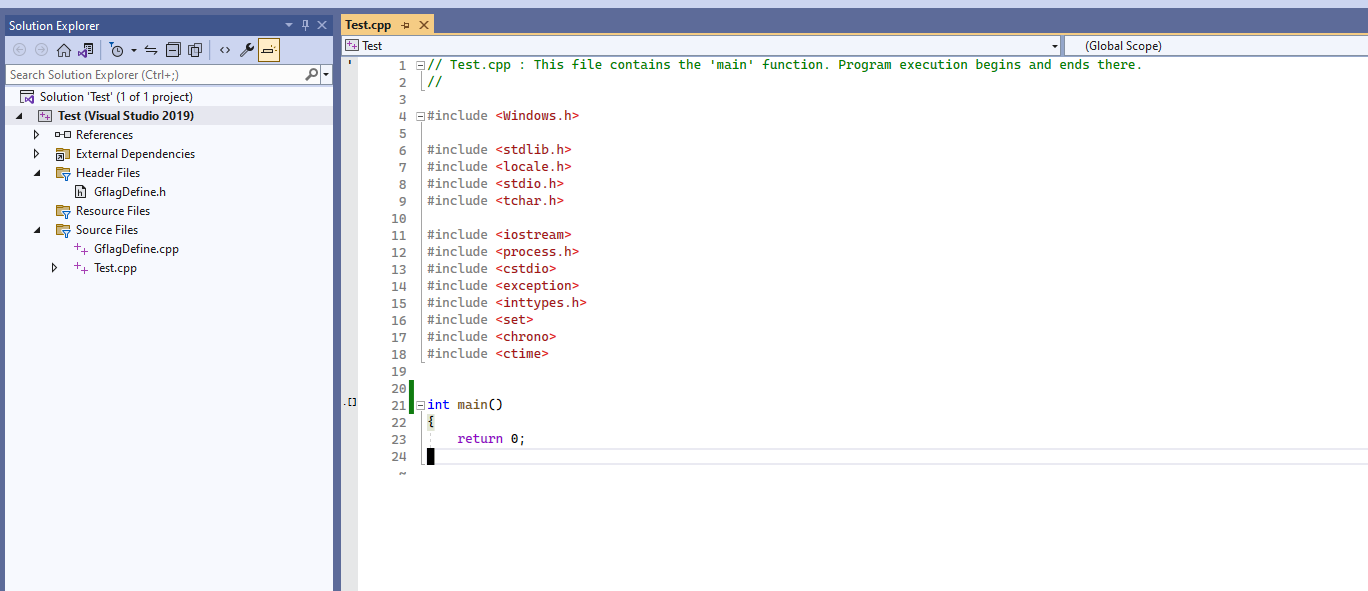This screenshot has height=591, width=1368.
Task: Open the search options dropdown arrow
Action: (x=326, y=75)
